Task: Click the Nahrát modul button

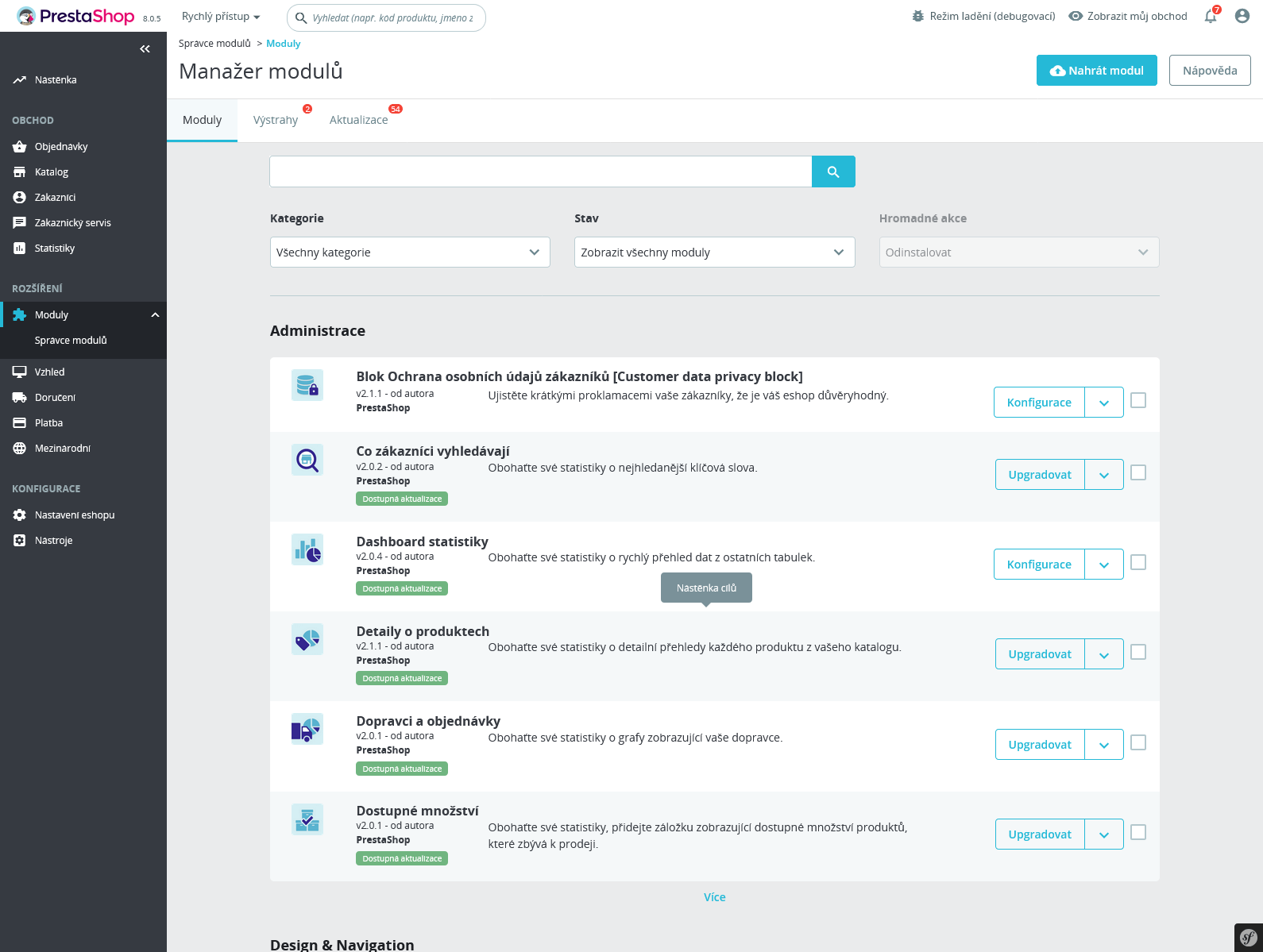Action: (x=1096, y=71)
